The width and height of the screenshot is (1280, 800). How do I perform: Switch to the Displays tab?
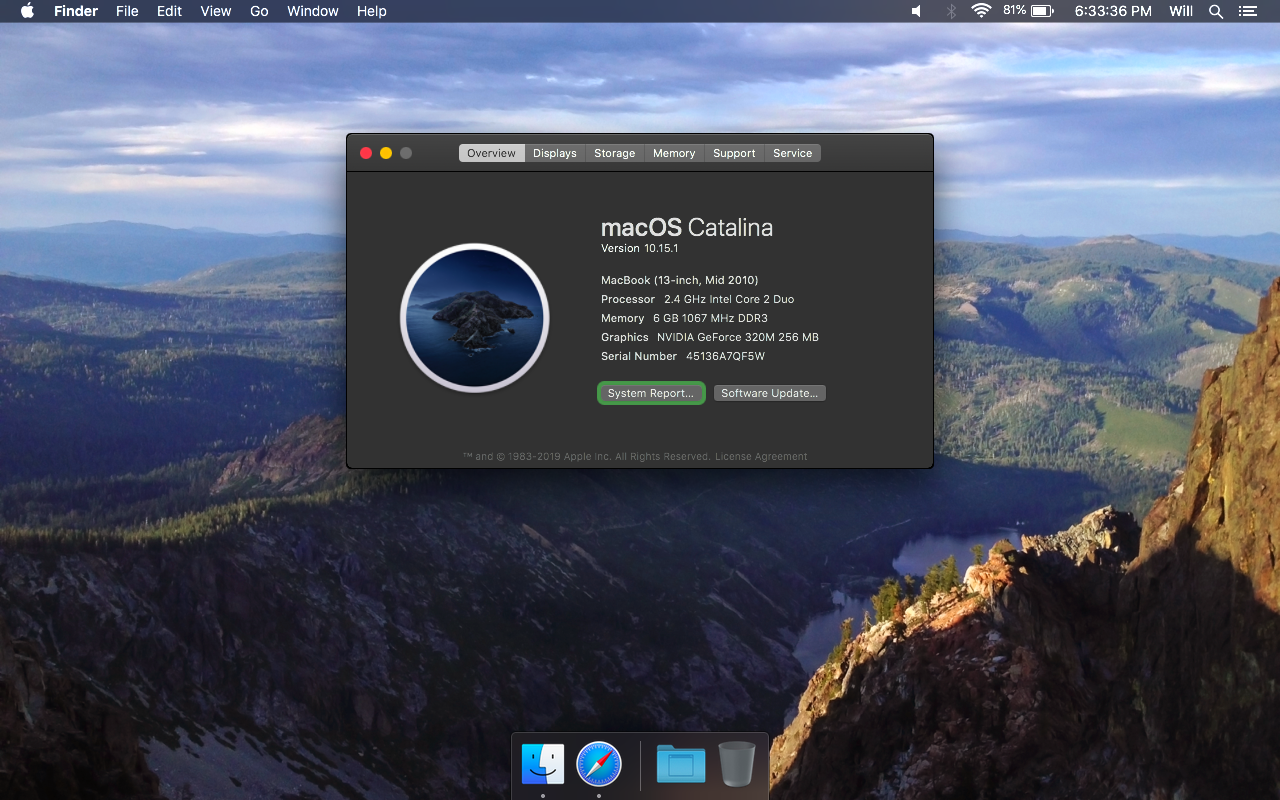click(555, 153)
